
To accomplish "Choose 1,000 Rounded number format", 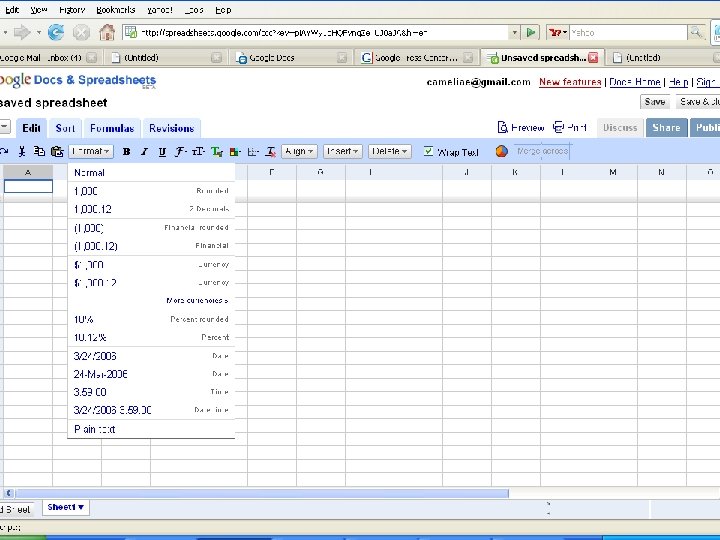I will 151,191.
